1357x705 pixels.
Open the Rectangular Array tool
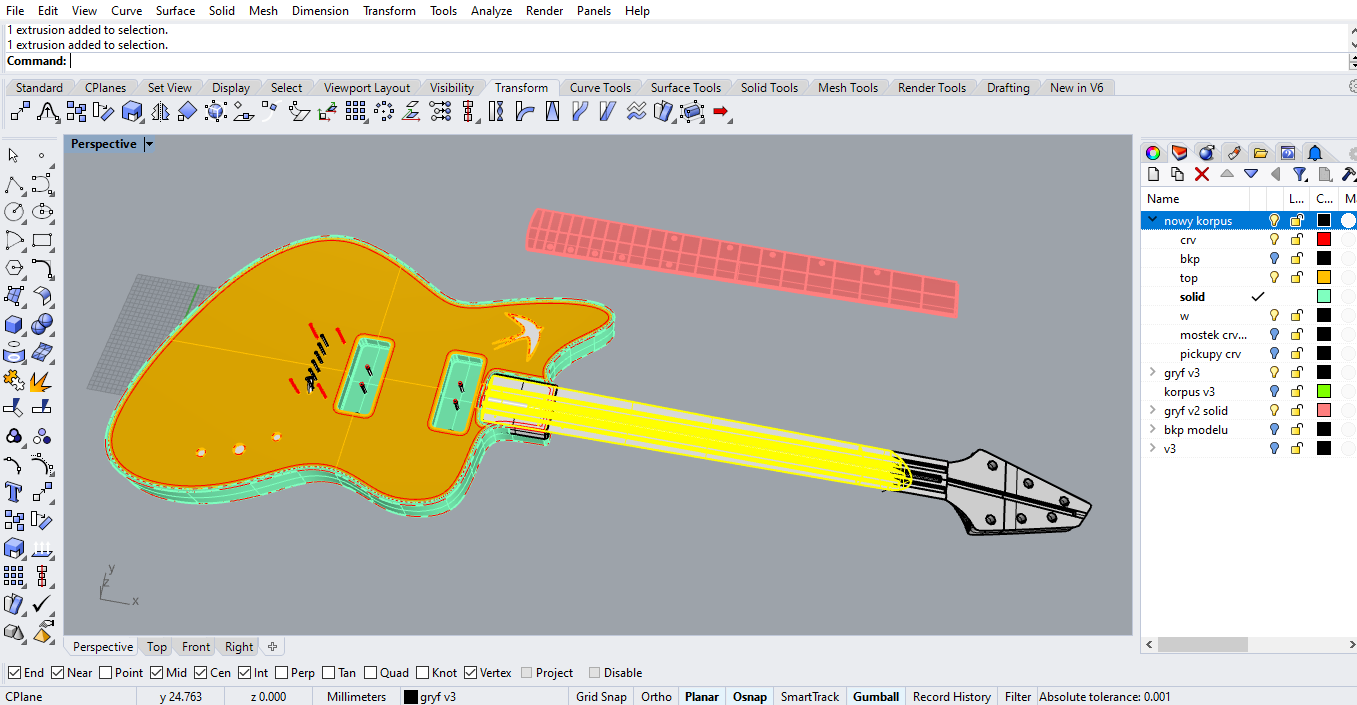click(356, 111)
